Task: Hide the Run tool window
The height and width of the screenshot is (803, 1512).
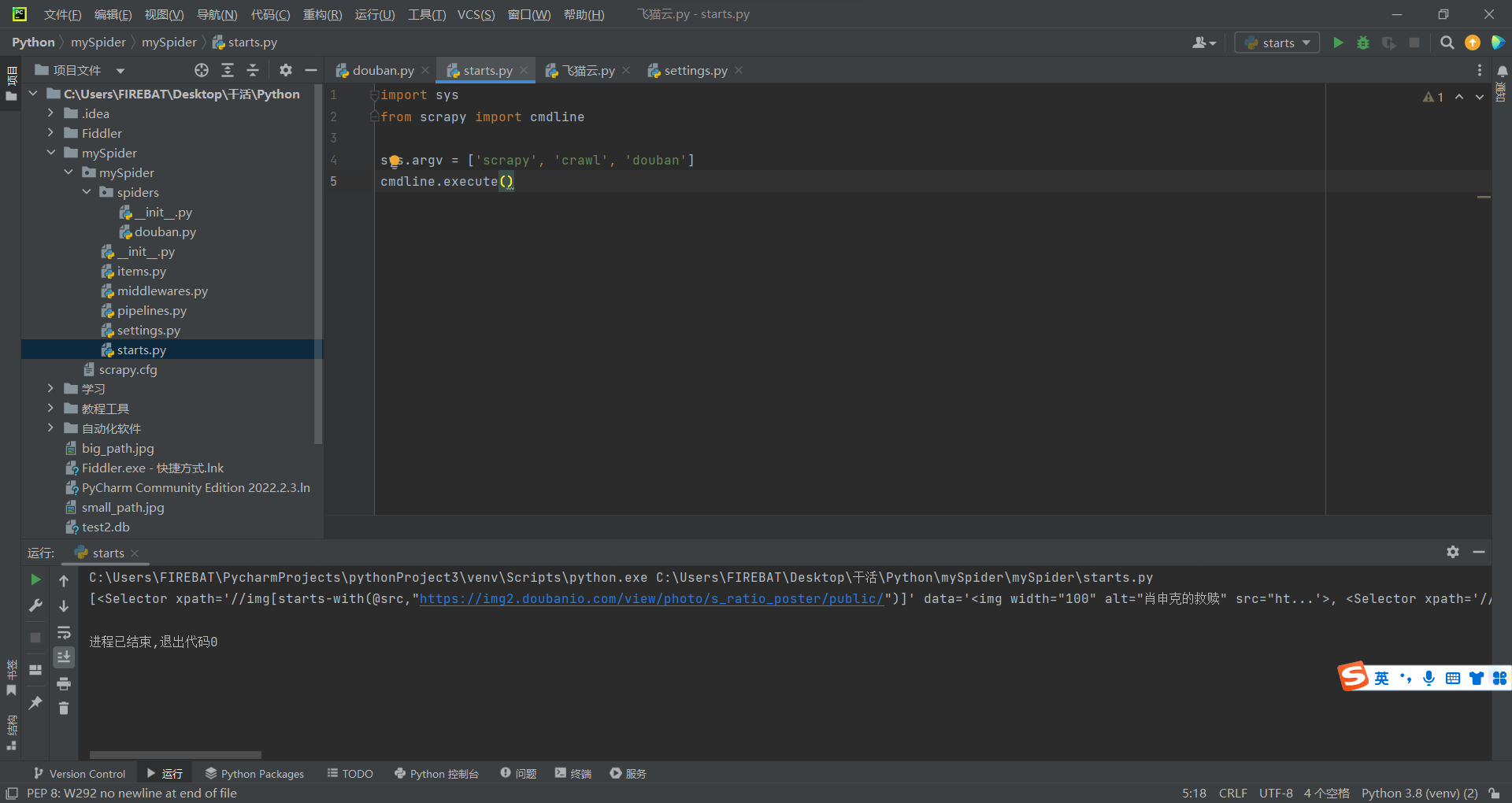Action: click(x=1479, y=552)
